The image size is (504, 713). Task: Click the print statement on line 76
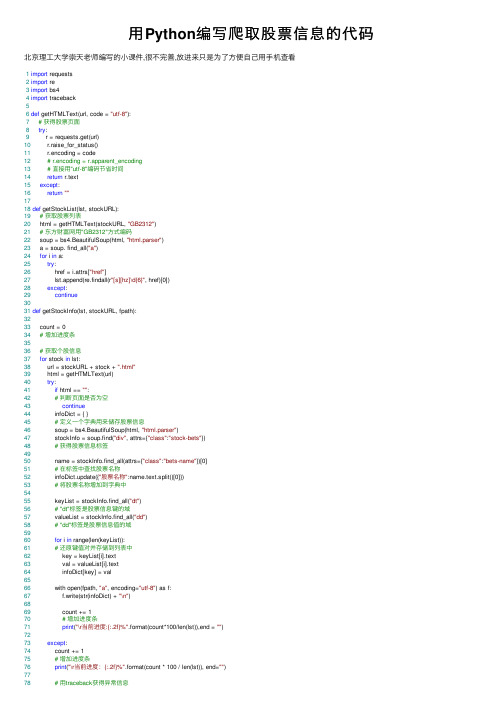(141, 667)
